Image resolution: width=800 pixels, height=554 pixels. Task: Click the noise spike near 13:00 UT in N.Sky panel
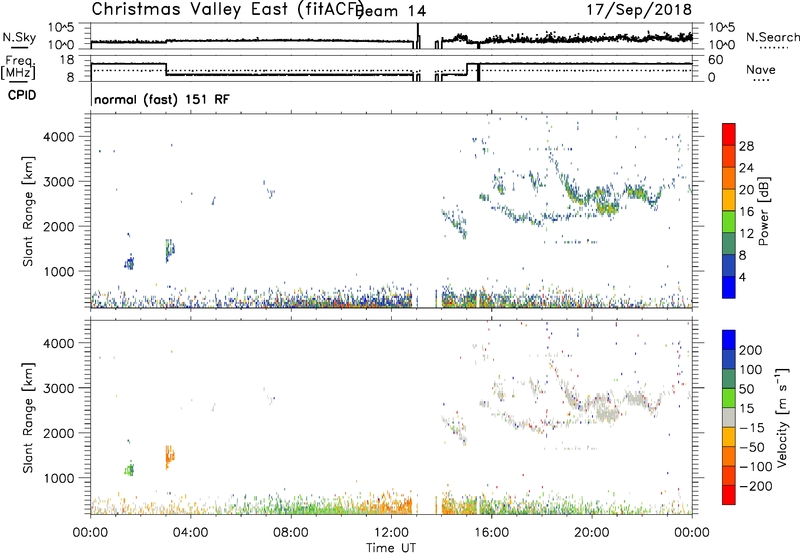point(418,36)
